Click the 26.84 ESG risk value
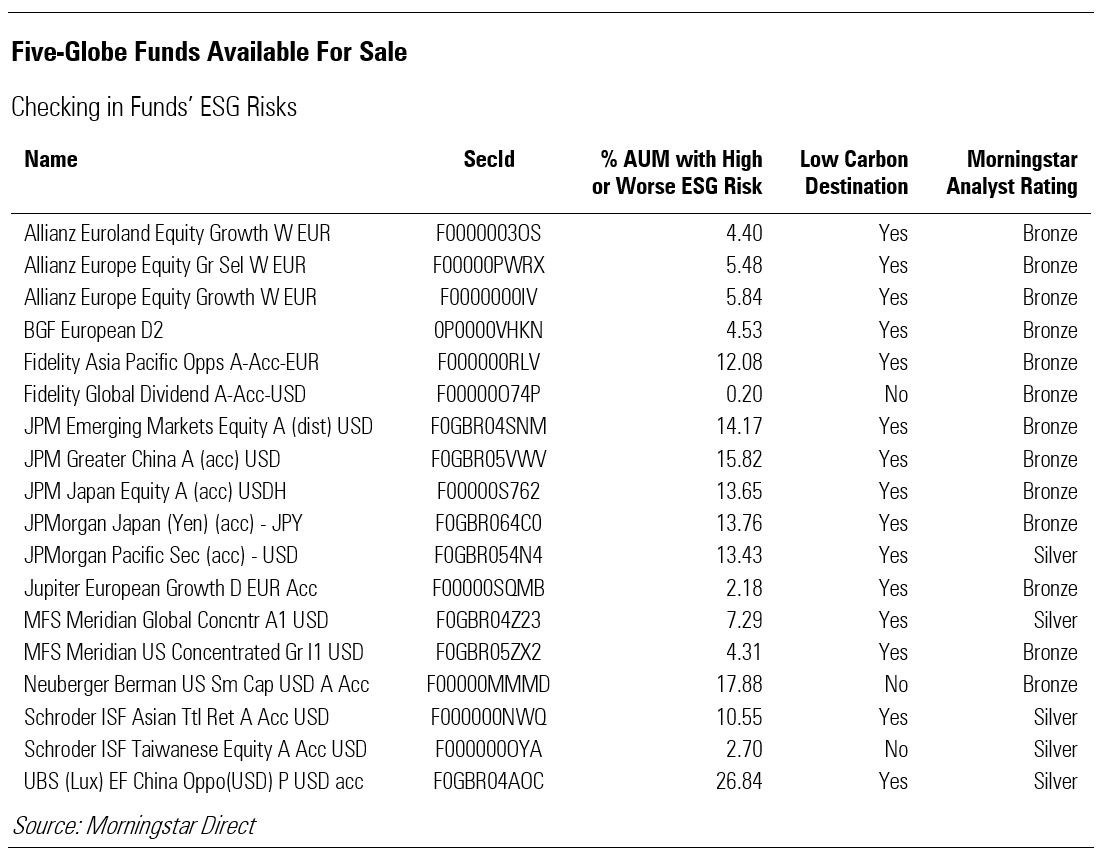1105x859 pixels. [739, 781]
